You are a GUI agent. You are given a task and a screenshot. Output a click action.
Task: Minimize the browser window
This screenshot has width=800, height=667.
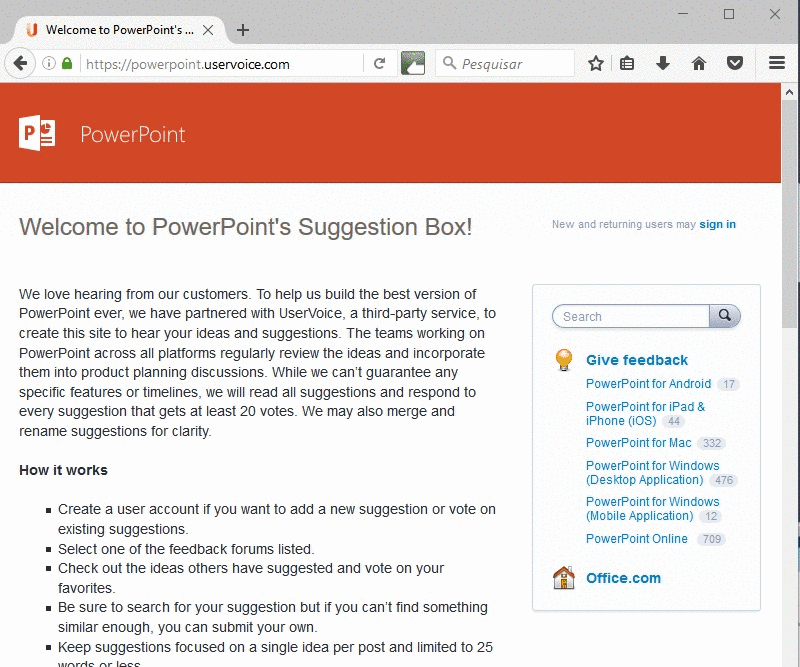683,14
